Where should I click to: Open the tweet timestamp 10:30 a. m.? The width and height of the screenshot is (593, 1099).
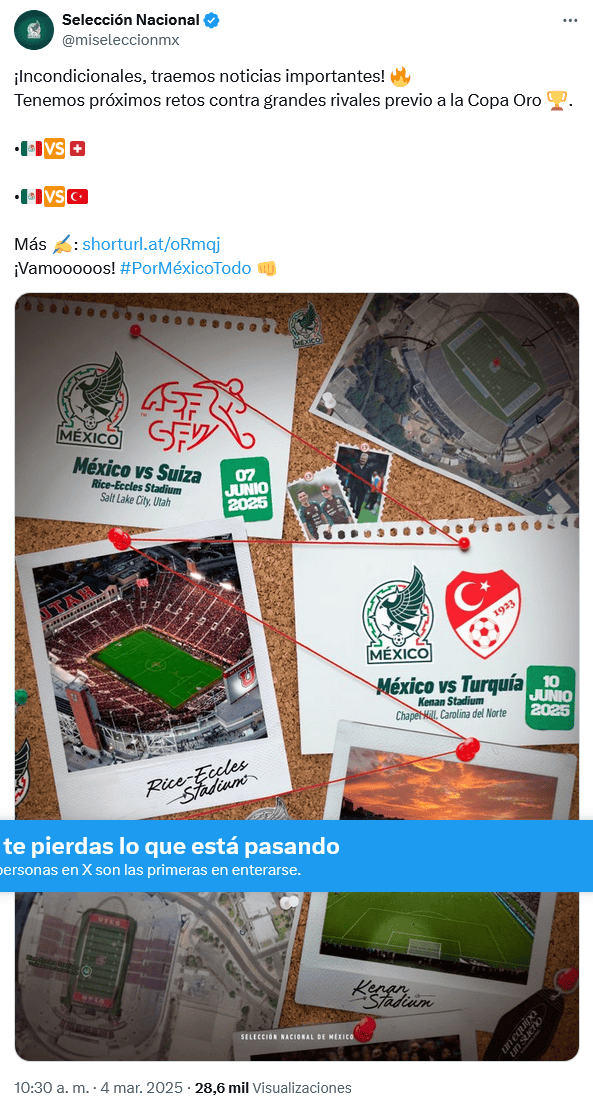[x=51, y=1087]
